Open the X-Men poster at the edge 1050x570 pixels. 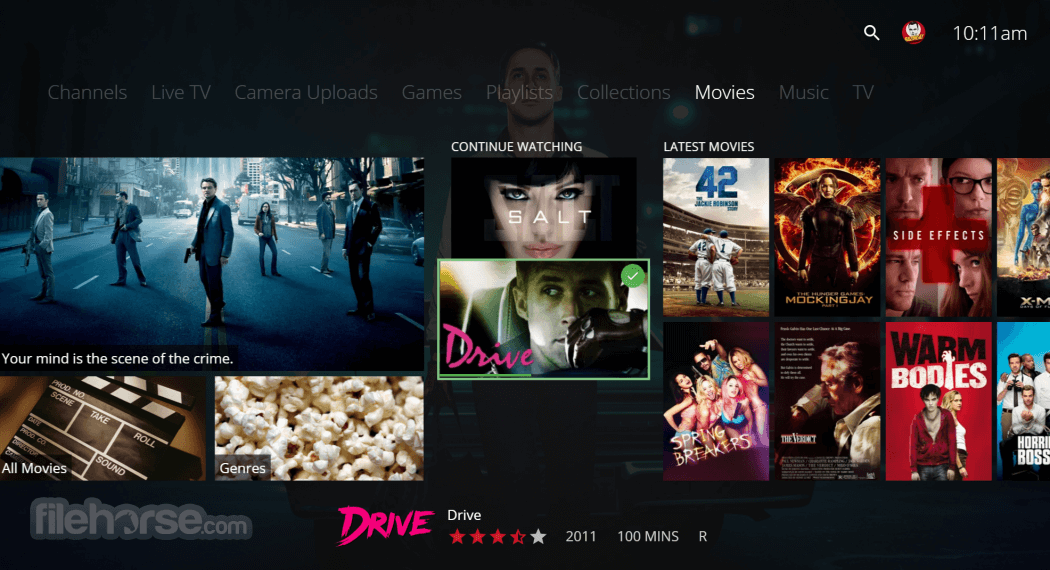(x=1023, y=237)
